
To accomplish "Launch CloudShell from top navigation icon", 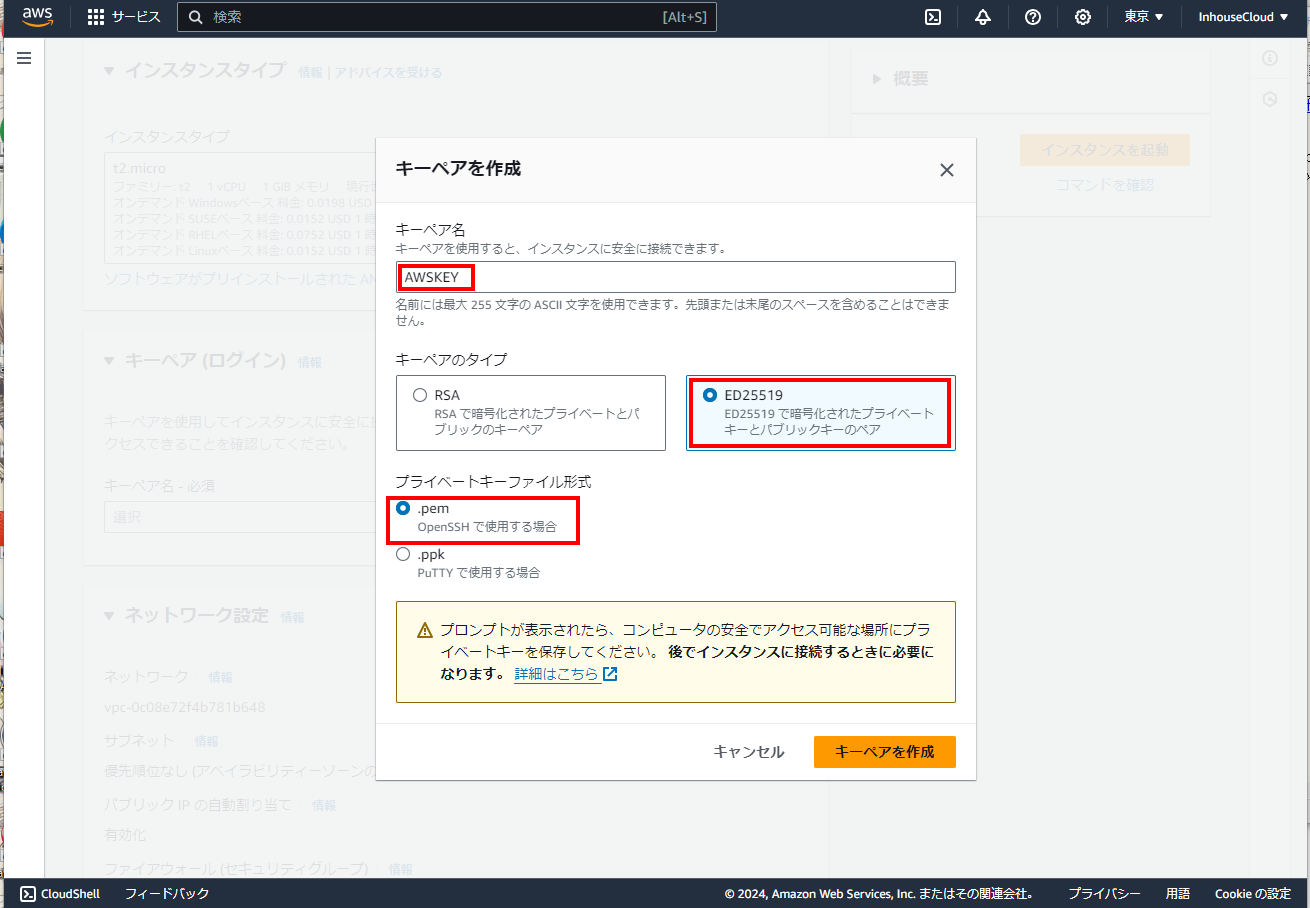I will pyautogui.click(x=932, y=17).
